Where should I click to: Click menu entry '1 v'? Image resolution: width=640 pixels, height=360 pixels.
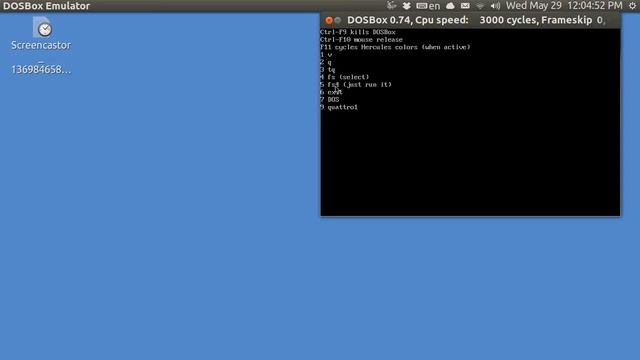pyautogui.click(x=326, y=55)
